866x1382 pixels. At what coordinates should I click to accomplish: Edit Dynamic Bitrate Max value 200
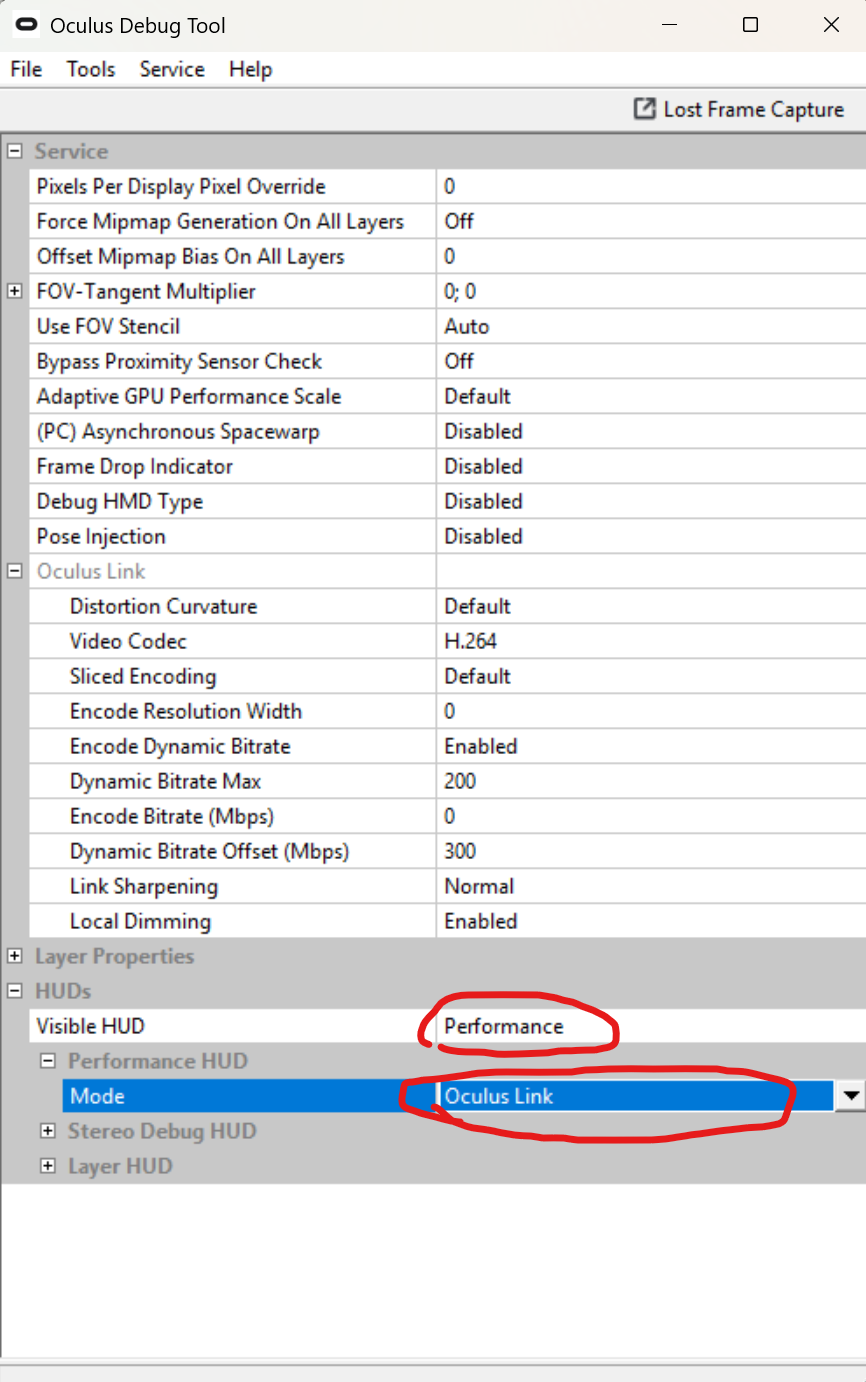coord(651,781)
